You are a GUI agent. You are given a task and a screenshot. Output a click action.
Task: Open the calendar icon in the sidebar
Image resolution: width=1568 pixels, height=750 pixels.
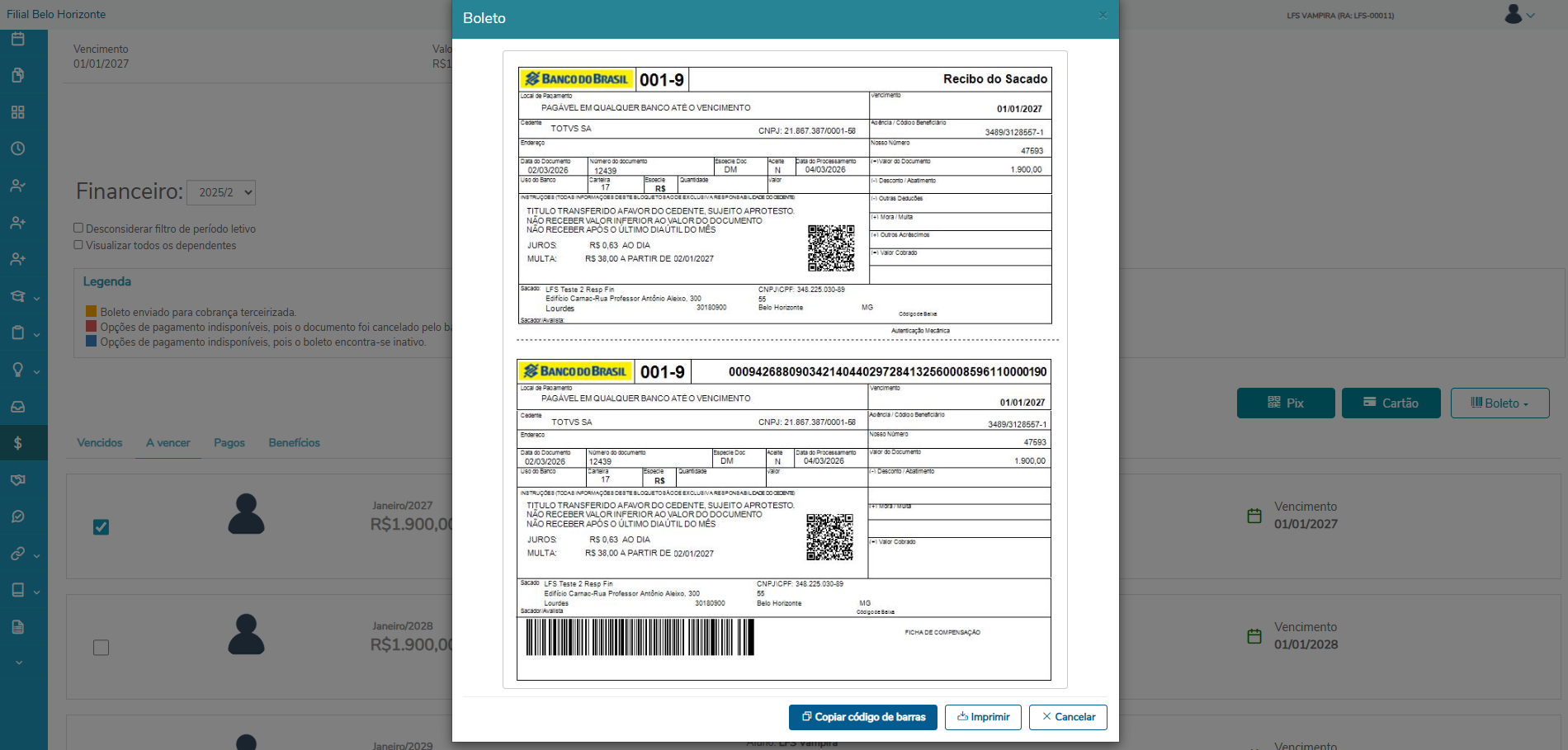[x=18, y=39]
